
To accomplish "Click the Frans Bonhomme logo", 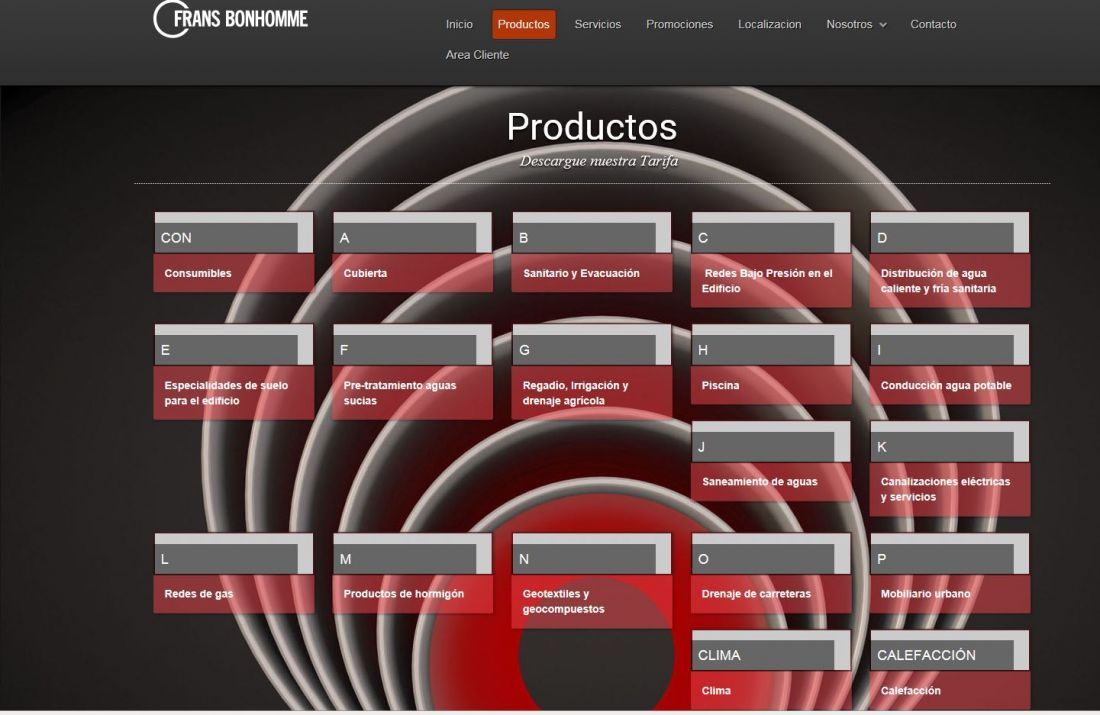I will pyautogui.click(x=231, y=19).
